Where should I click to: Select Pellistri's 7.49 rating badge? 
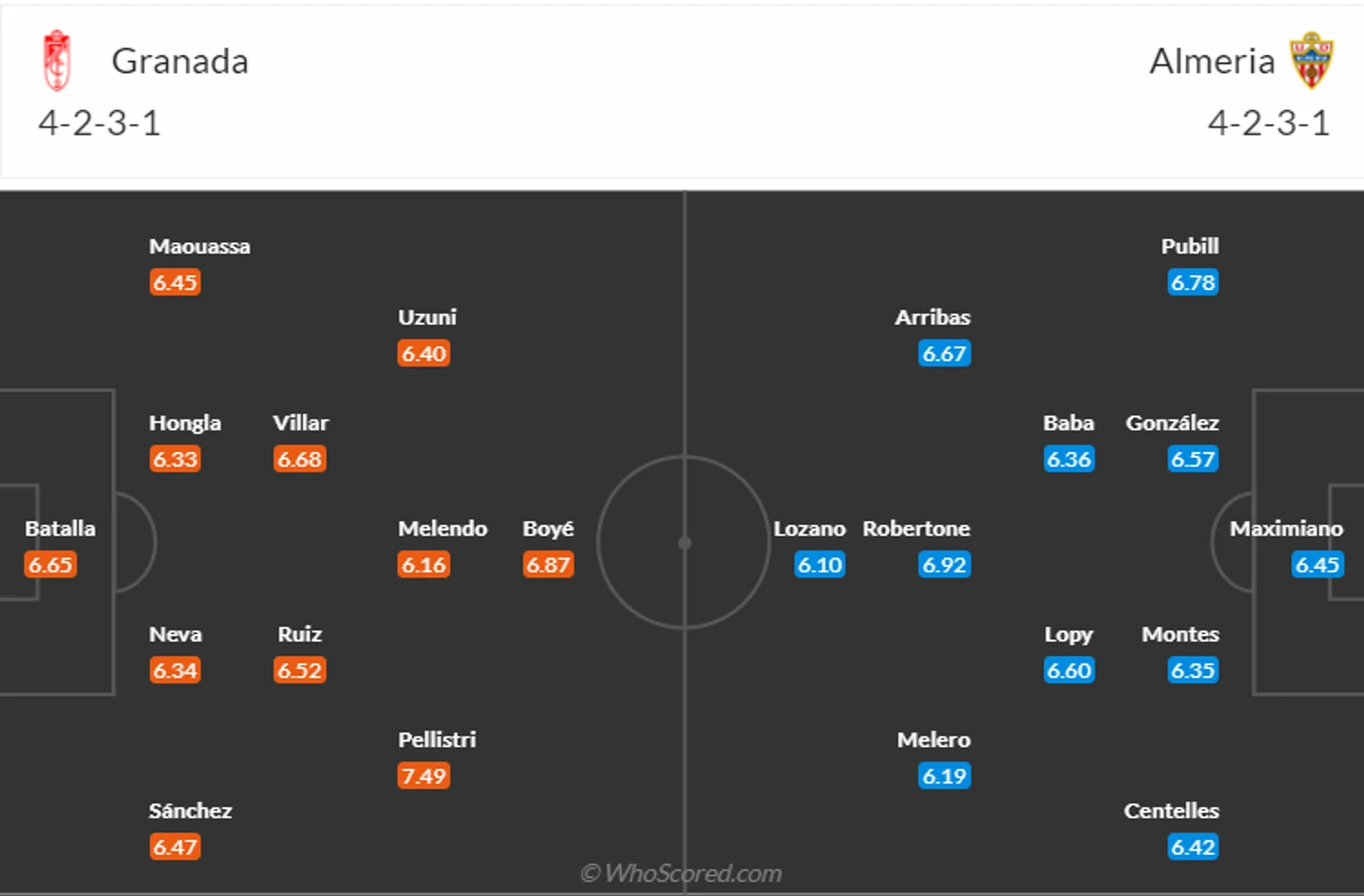[424, 775]
